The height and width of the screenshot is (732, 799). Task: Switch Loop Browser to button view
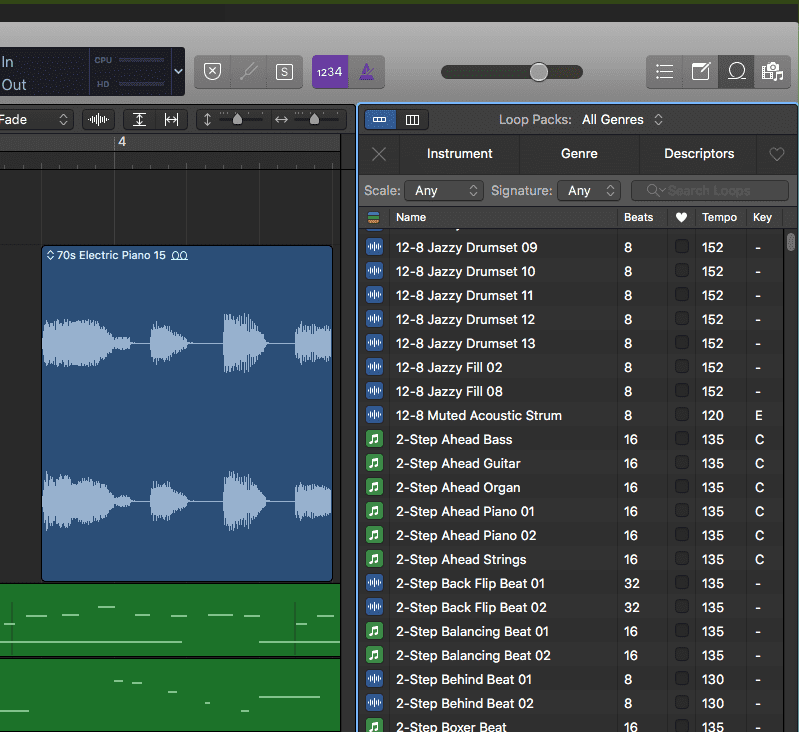point(380,120)
